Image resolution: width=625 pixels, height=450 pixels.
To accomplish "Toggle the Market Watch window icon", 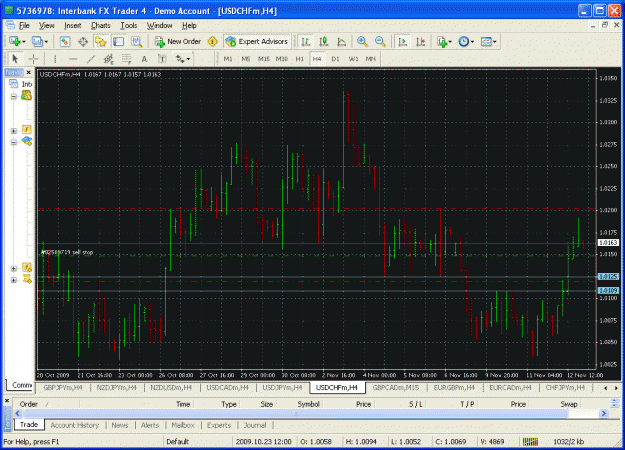I will pyautogui.click(x=65, y=41).
